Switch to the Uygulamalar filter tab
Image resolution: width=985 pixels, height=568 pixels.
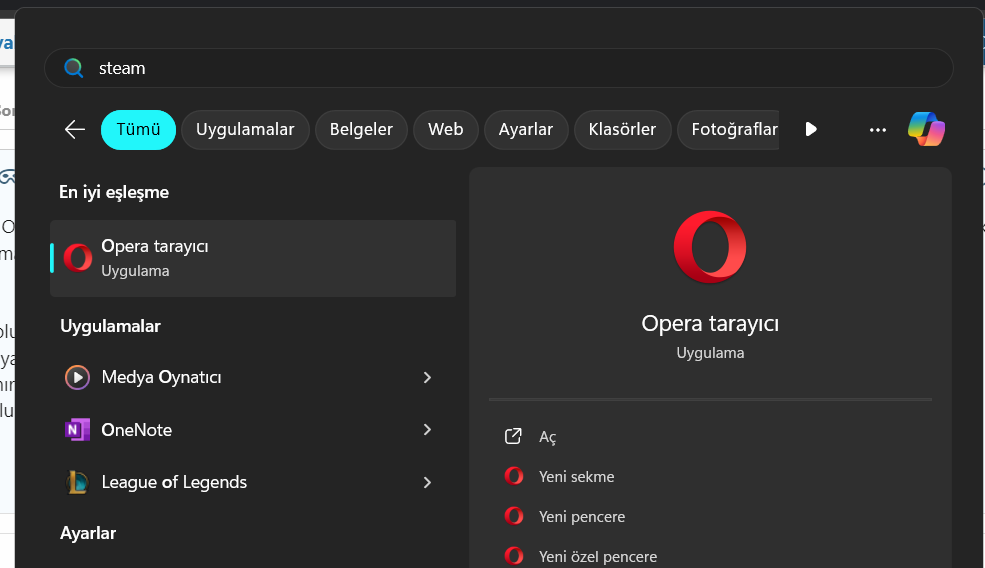[x=245, y=129]
